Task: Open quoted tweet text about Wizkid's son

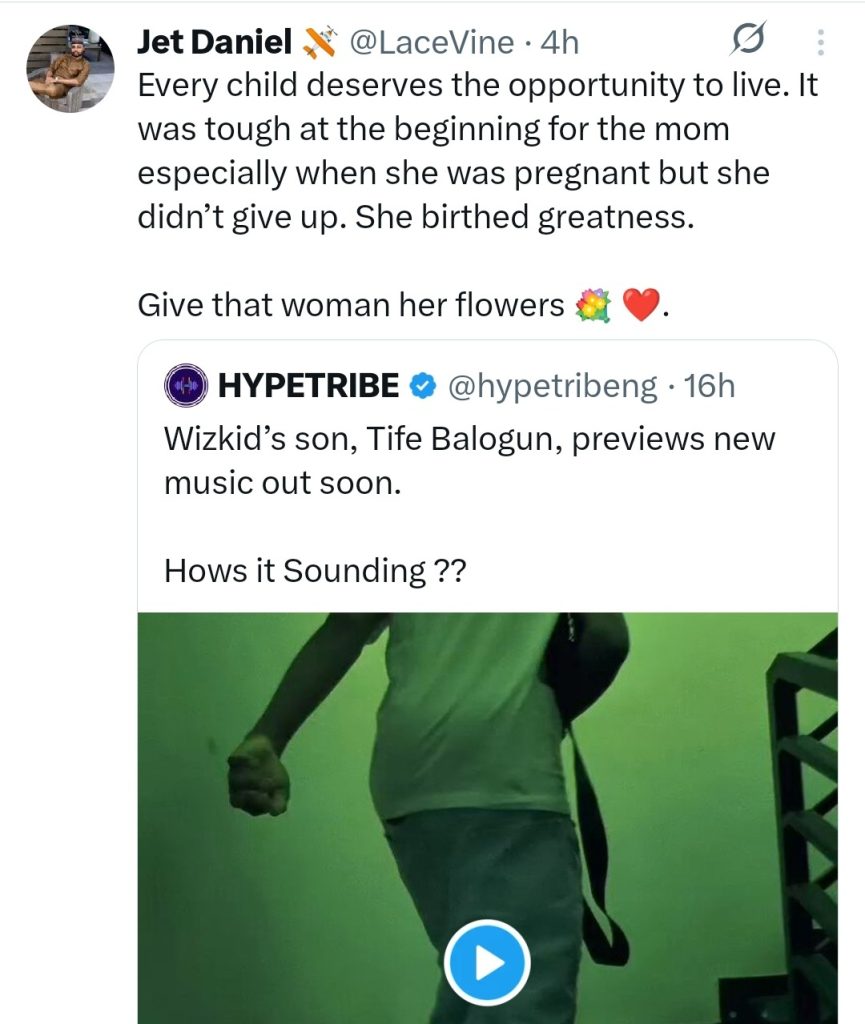Action: pos(470,459)
